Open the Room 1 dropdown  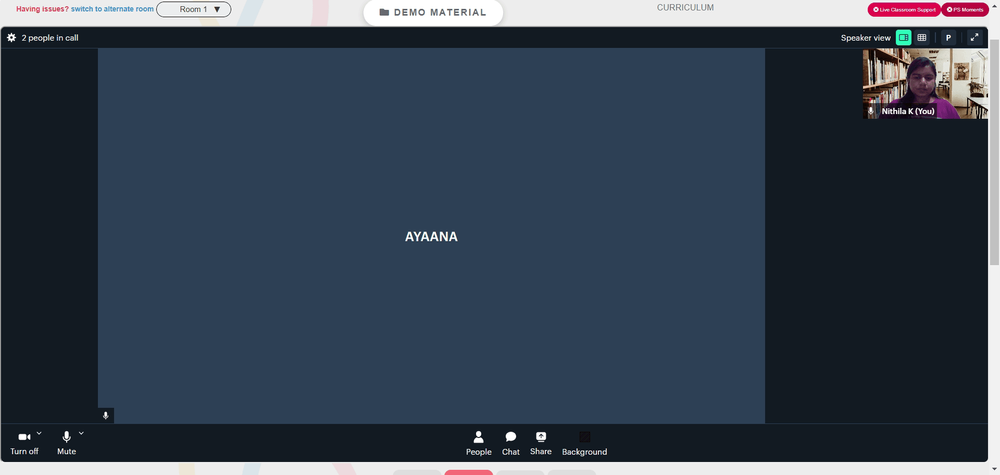[194, 10]
